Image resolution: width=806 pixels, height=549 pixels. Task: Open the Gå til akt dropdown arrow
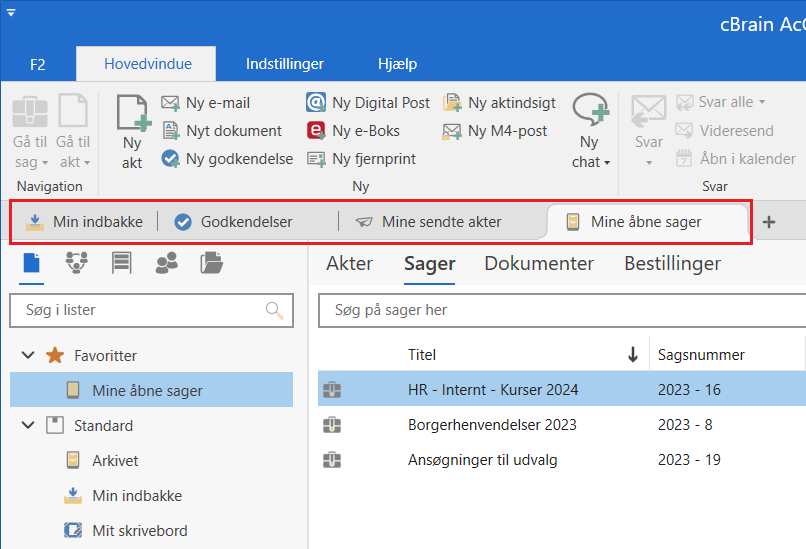tap(87, 163)
